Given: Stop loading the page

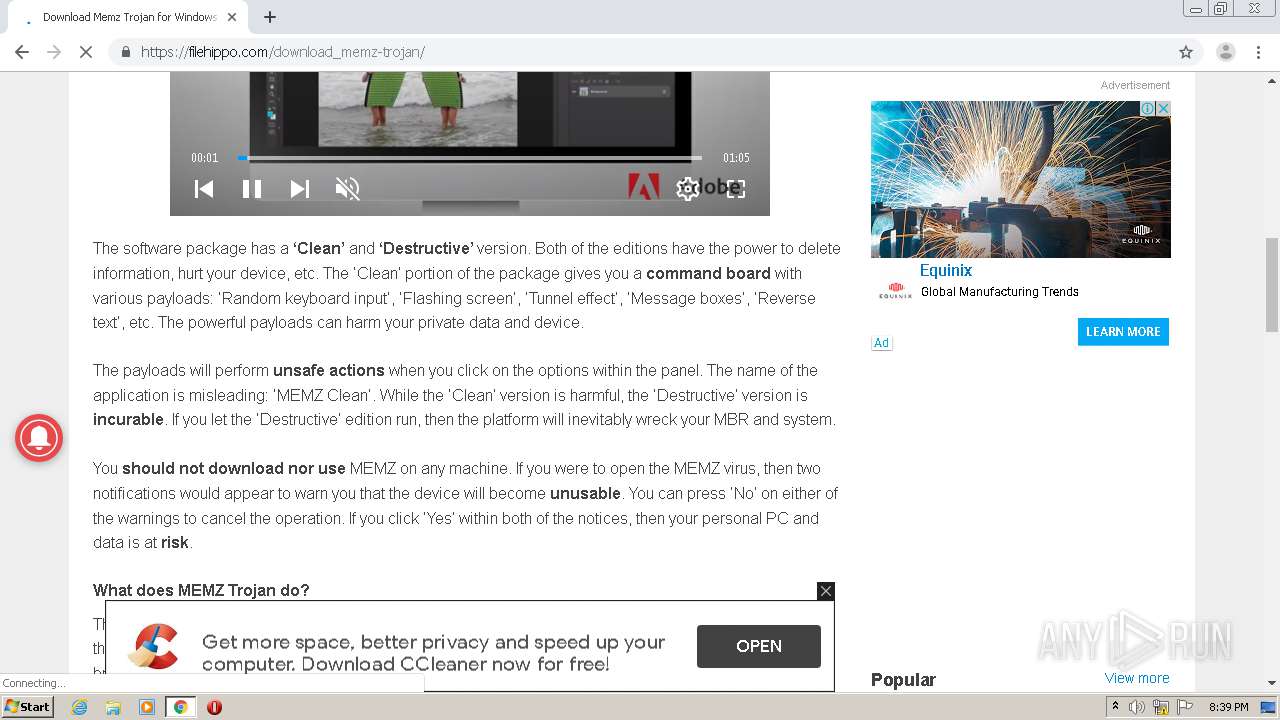Looking at the screenshot, I should tap(86, 52).
